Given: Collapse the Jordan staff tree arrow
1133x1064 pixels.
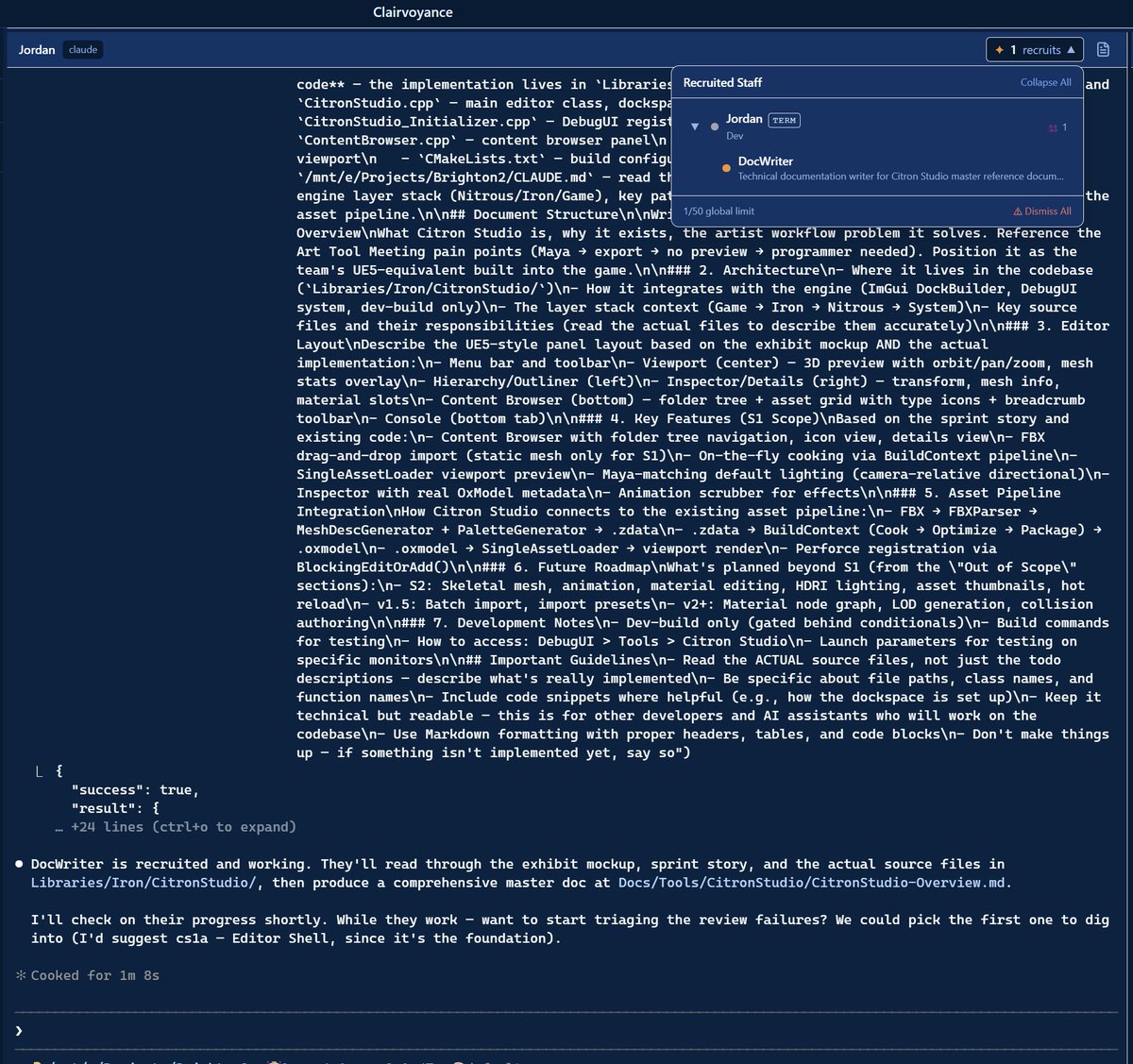Looking at the screenshot, I should 695,127.
